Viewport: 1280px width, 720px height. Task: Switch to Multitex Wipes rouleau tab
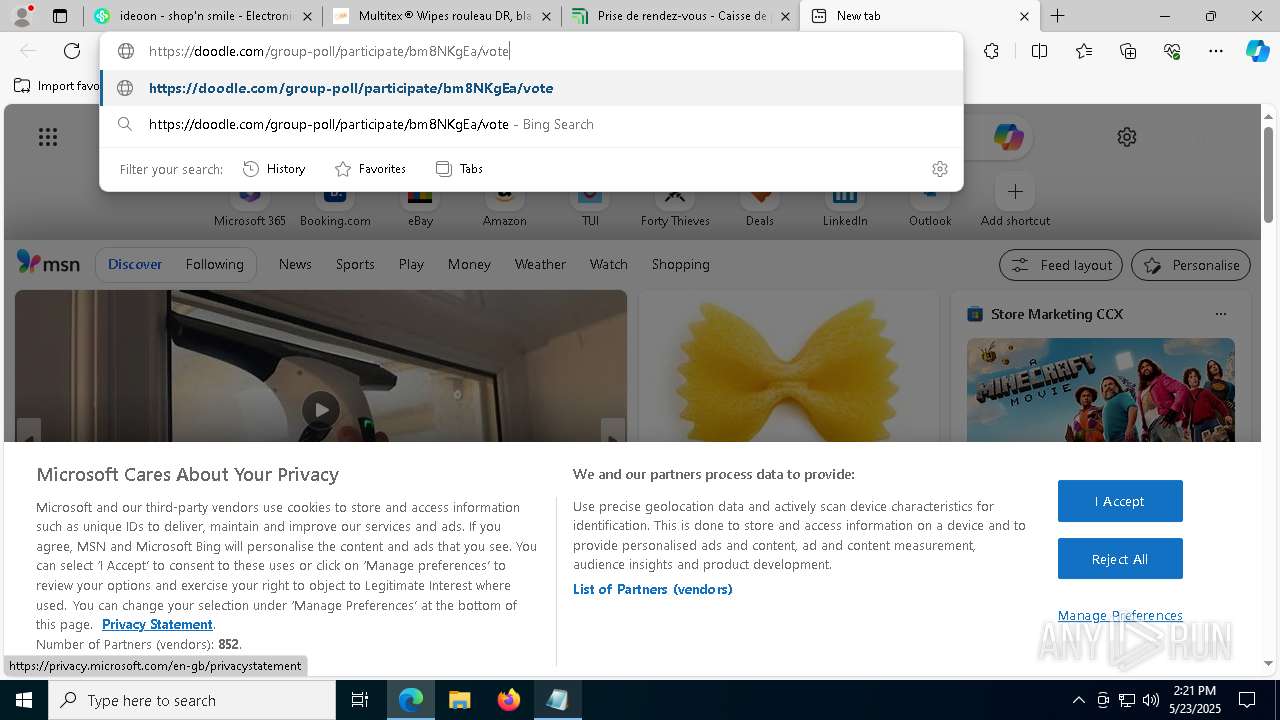click(x=442, y=16)
